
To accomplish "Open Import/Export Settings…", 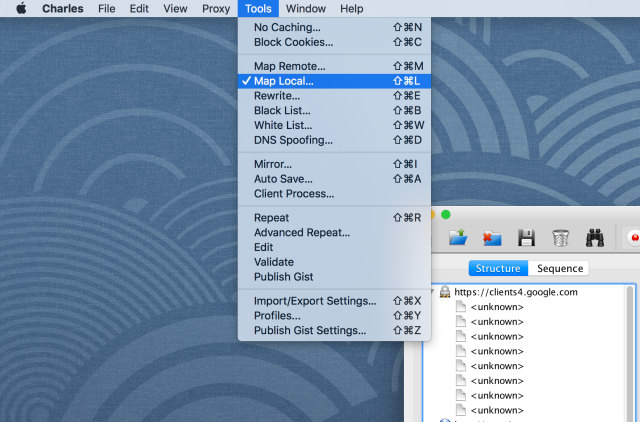I will click(334, 301).
